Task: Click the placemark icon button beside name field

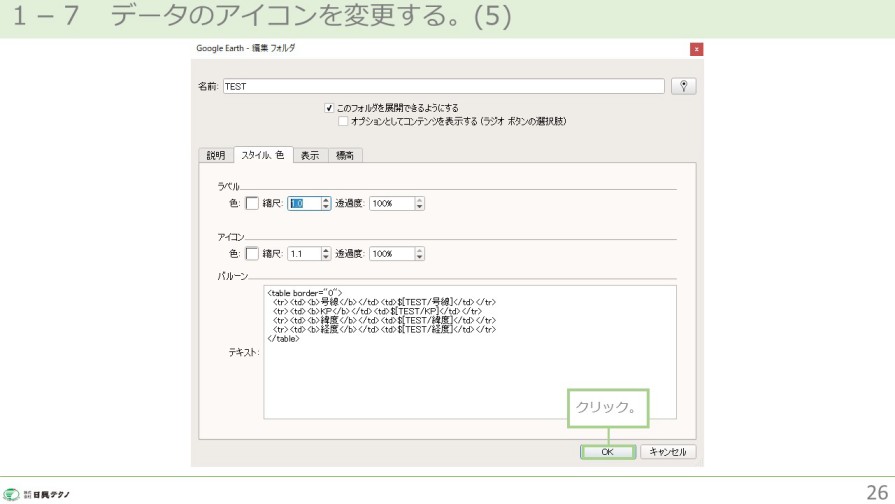Action: [x=684, y=86]
